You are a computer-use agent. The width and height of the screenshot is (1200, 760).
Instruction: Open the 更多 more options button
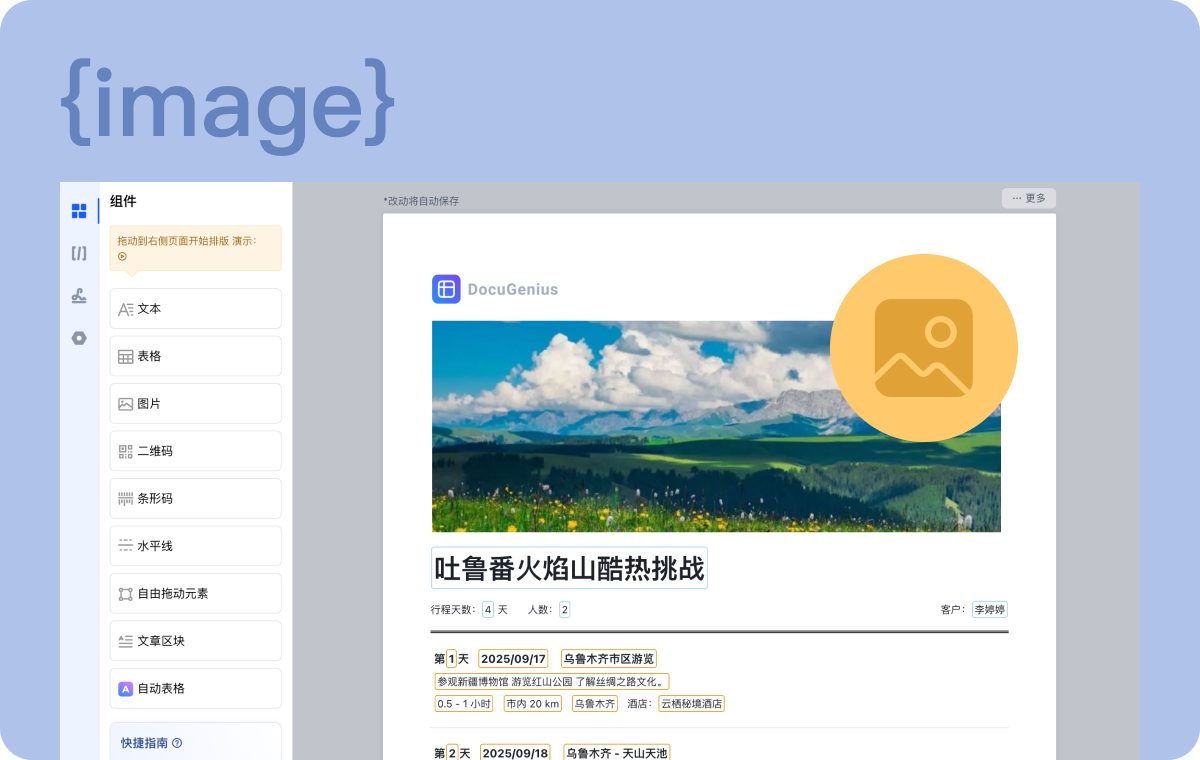(1029, 198)
